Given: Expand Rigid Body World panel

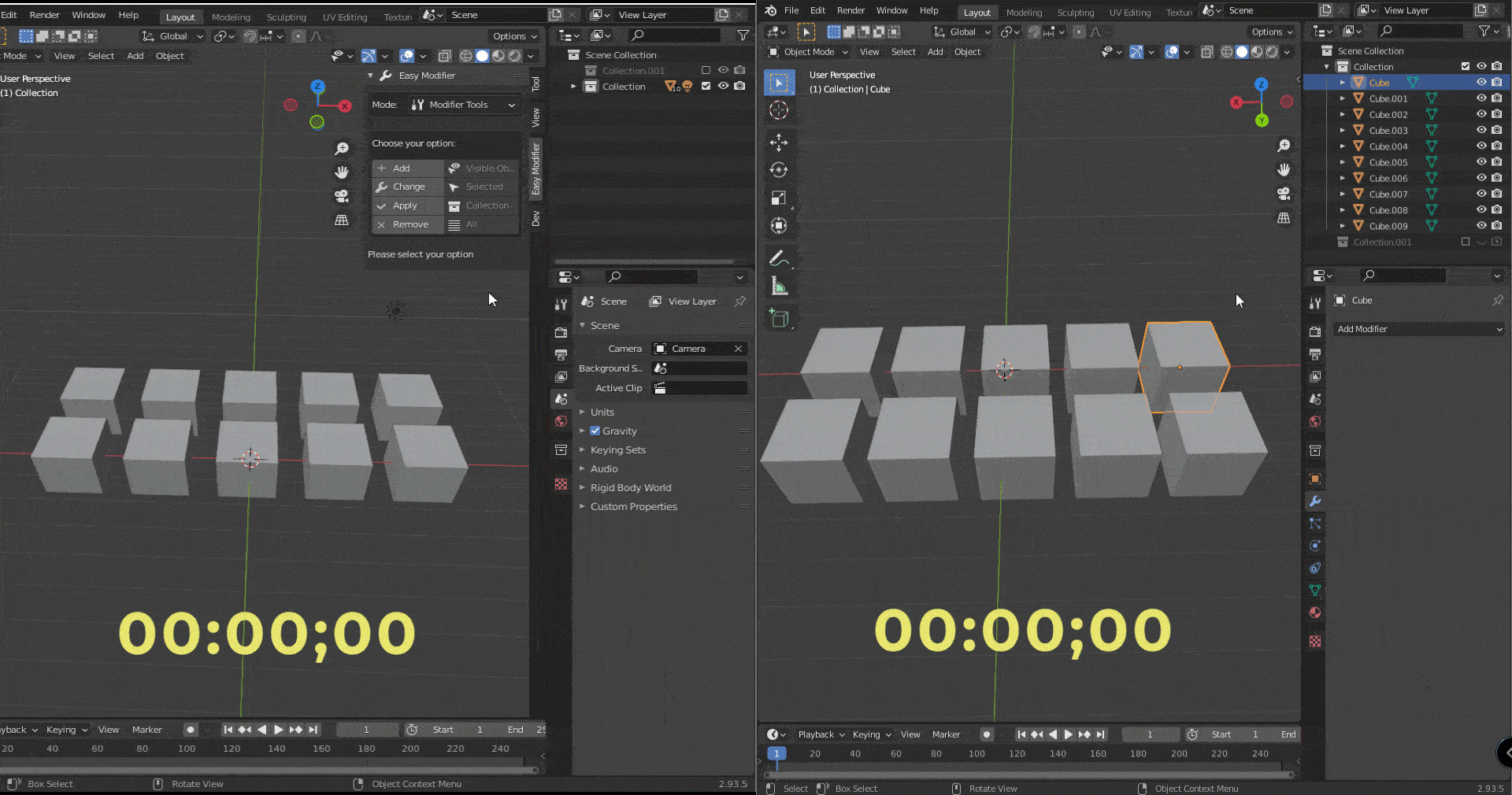Looking at the screenshot, I should point(631,487).
